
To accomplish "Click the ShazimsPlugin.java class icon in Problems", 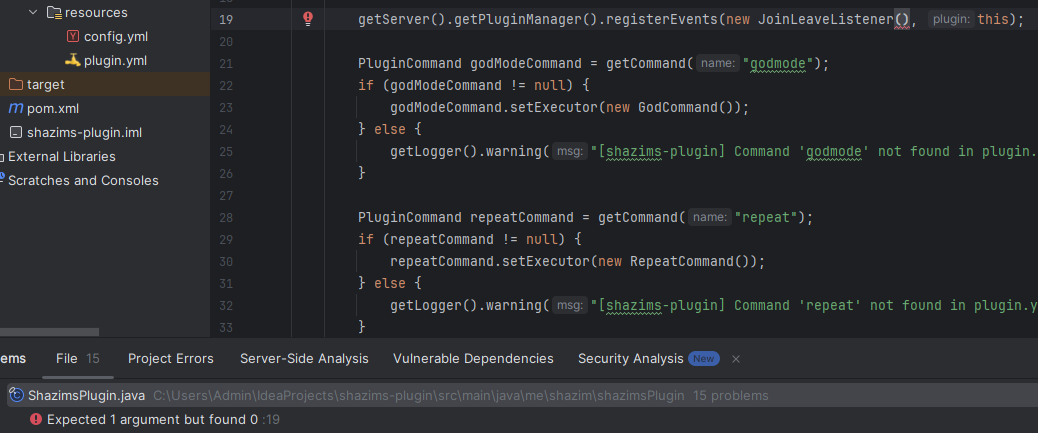I will click(x=16, y=396).
